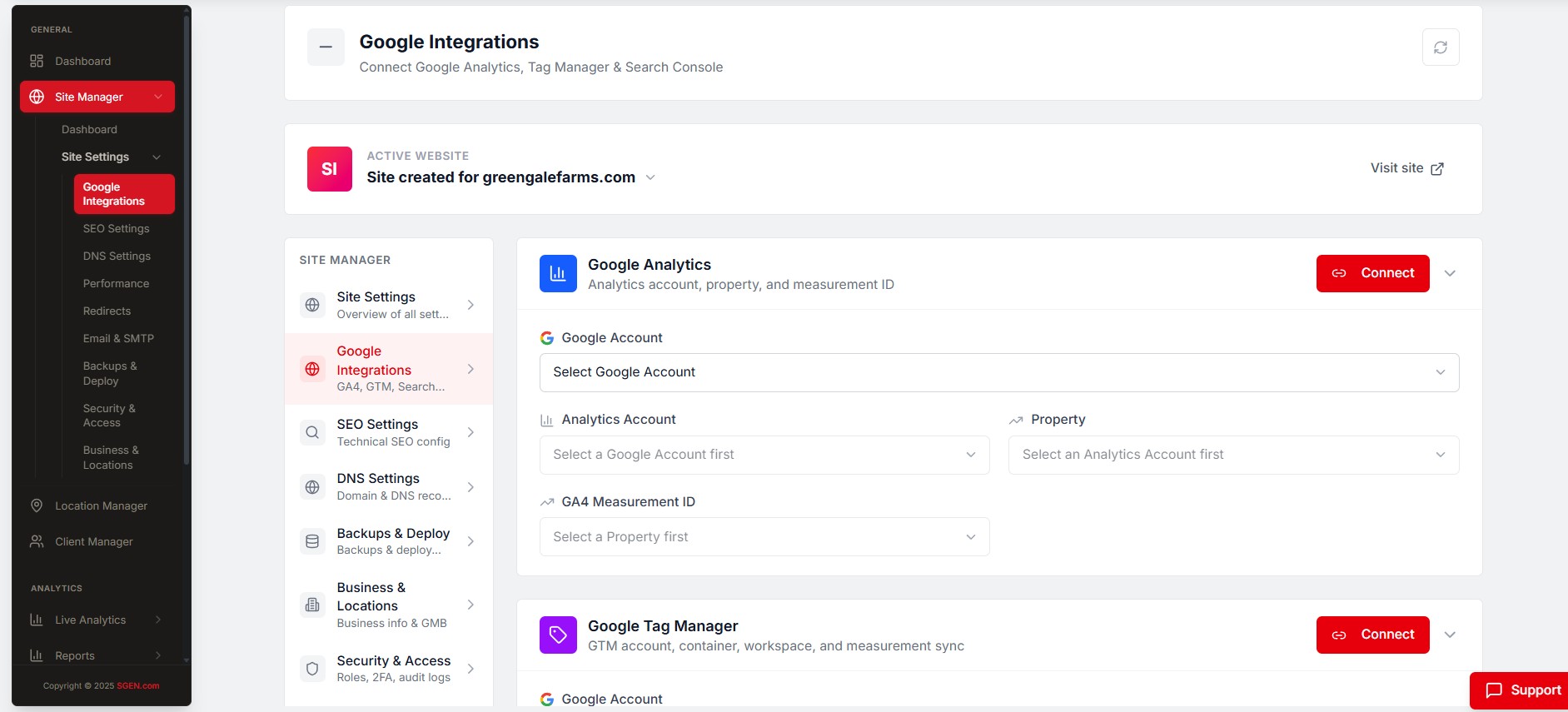Open Redirects in sidebar submenu
The image size is (1568, 712).
coord(107,311)
